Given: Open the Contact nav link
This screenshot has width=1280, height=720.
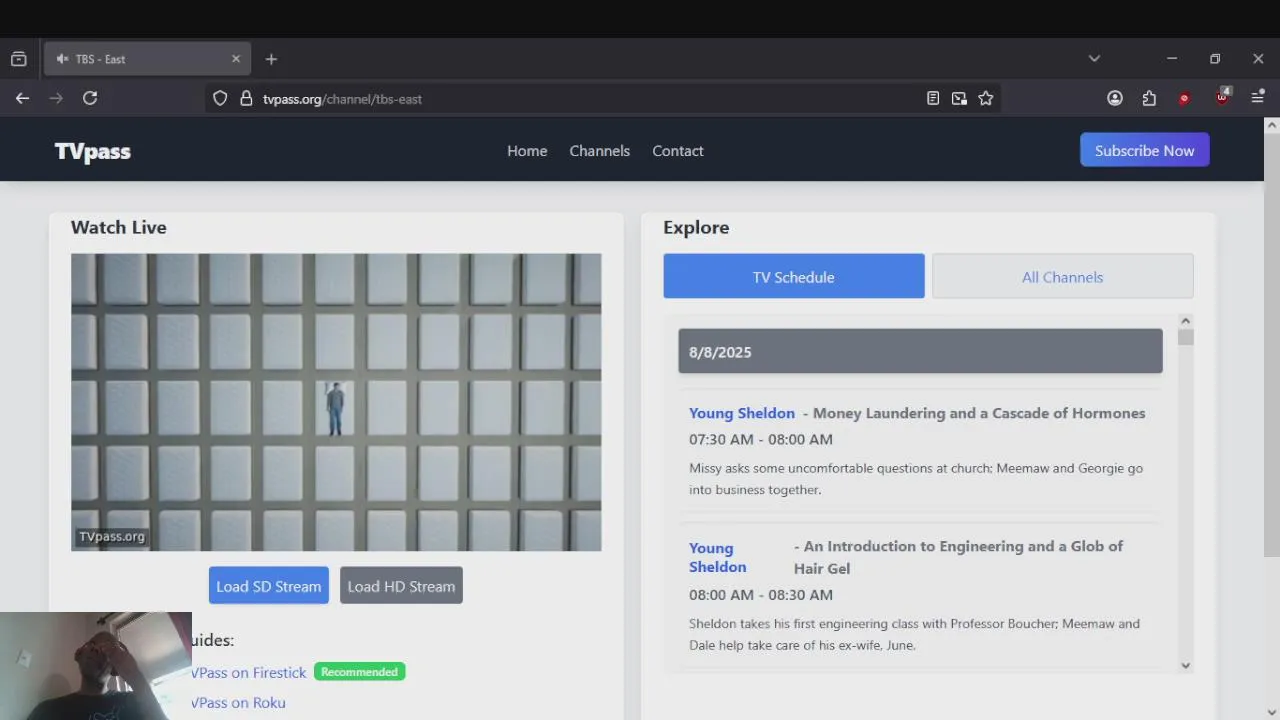Looking at the screenshot, I should pos(678,151).
